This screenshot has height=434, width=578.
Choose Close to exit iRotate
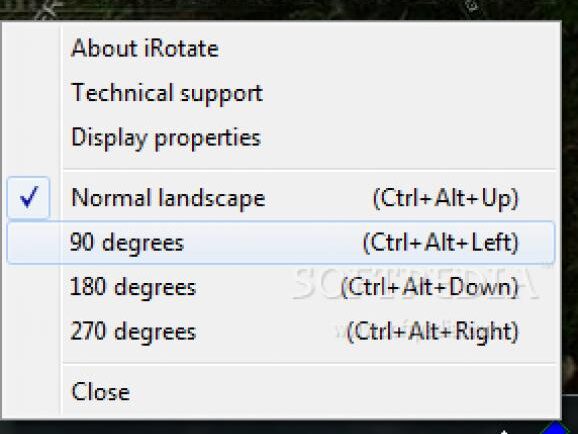[x=100, y=392]
